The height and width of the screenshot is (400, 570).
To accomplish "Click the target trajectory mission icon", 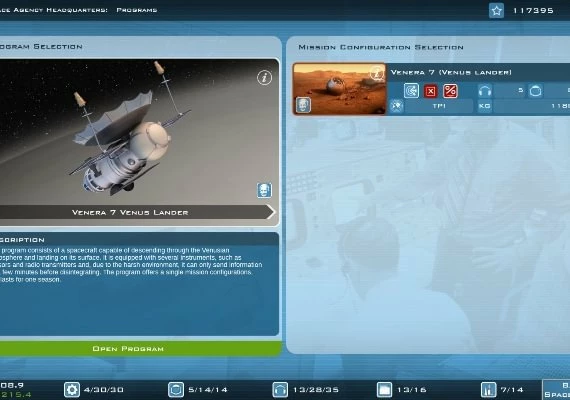I will tap(412, 91).
